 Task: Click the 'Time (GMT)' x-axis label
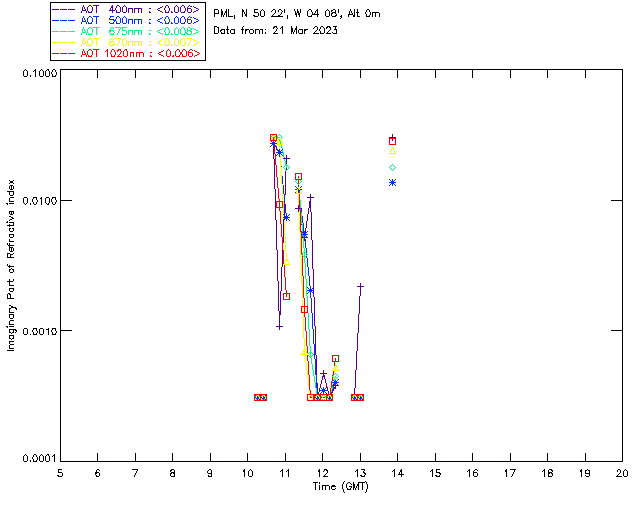(x=341, y=487)
